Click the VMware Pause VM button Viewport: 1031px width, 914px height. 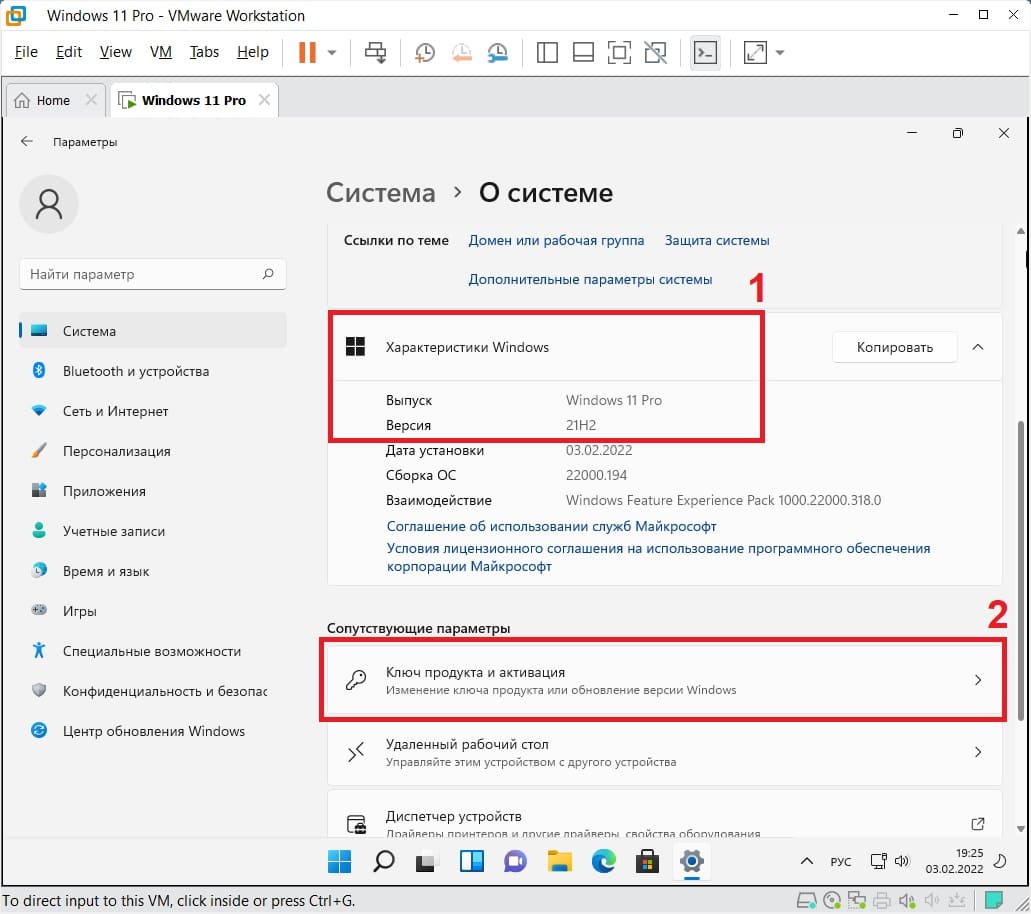[307, 52]
